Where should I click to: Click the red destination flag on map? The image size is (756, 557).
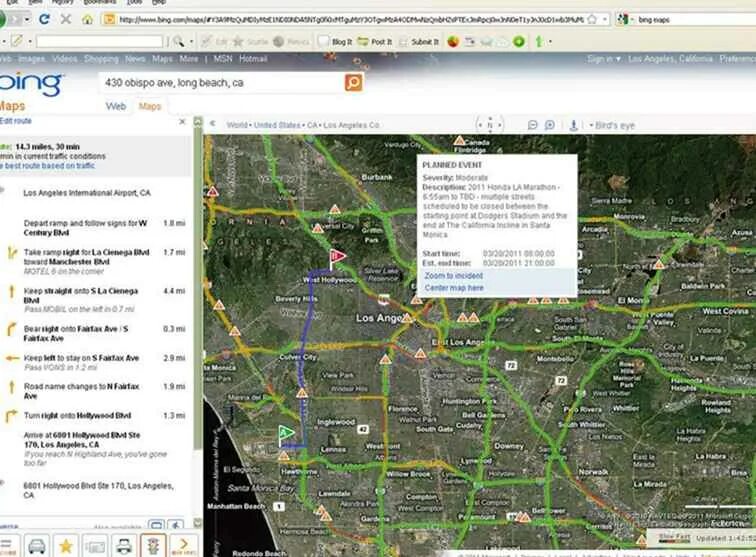337,258
